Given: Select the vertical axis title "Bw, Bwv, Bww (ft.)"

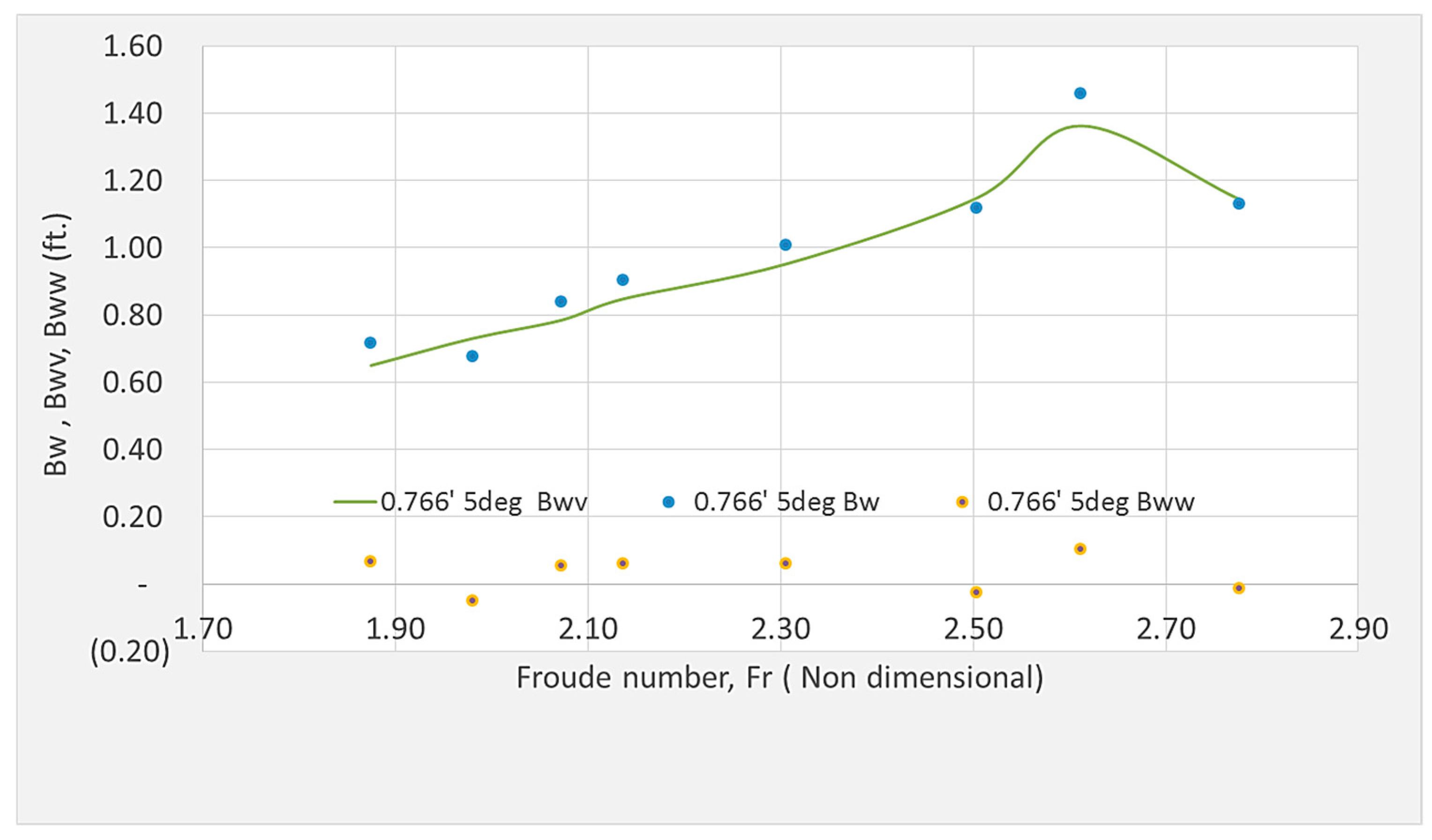Looking at the screenshot, I should pyautogui.click(x=57, y=345).
